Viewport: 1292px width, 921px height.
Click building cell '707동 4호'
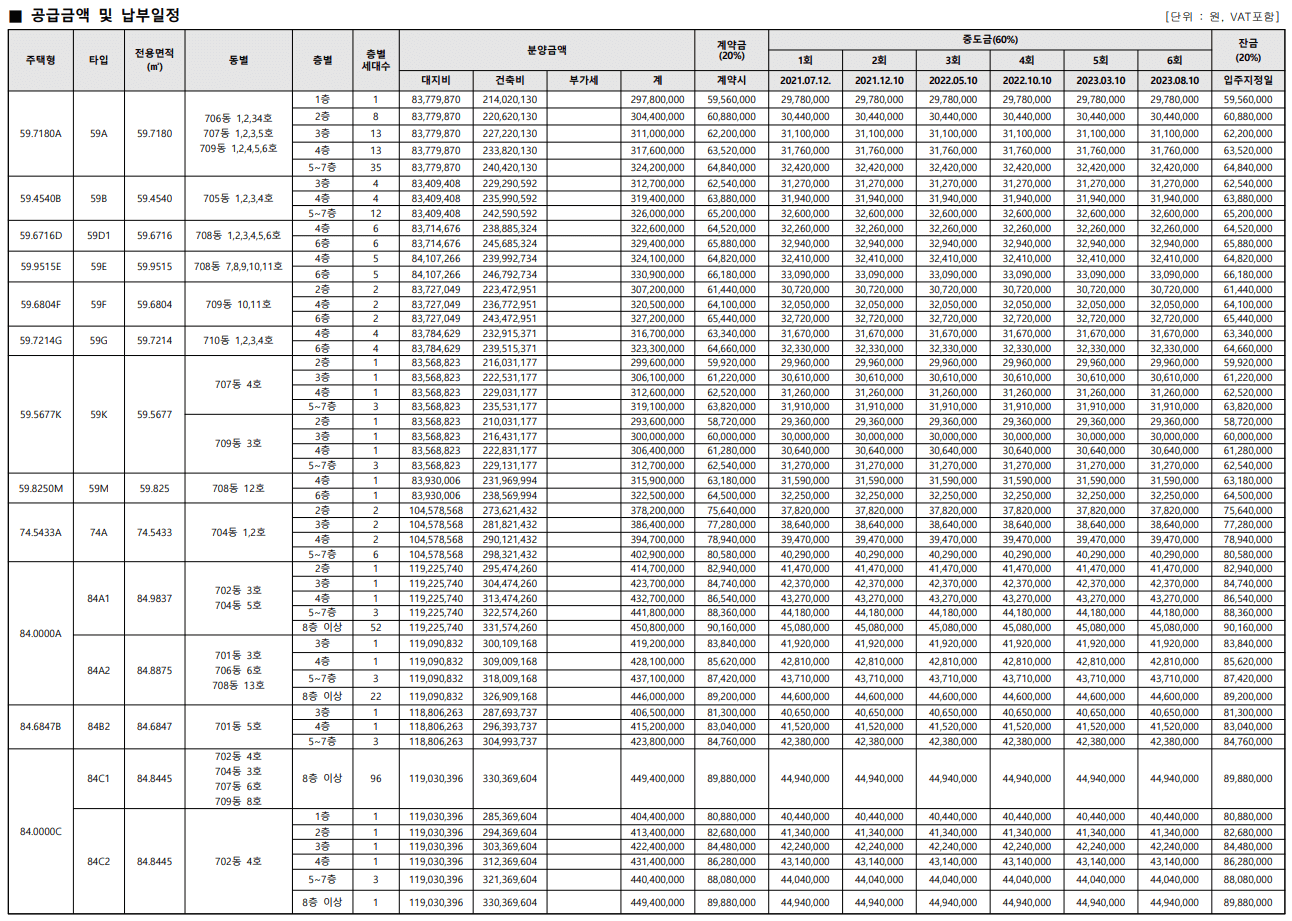(238, 384)
